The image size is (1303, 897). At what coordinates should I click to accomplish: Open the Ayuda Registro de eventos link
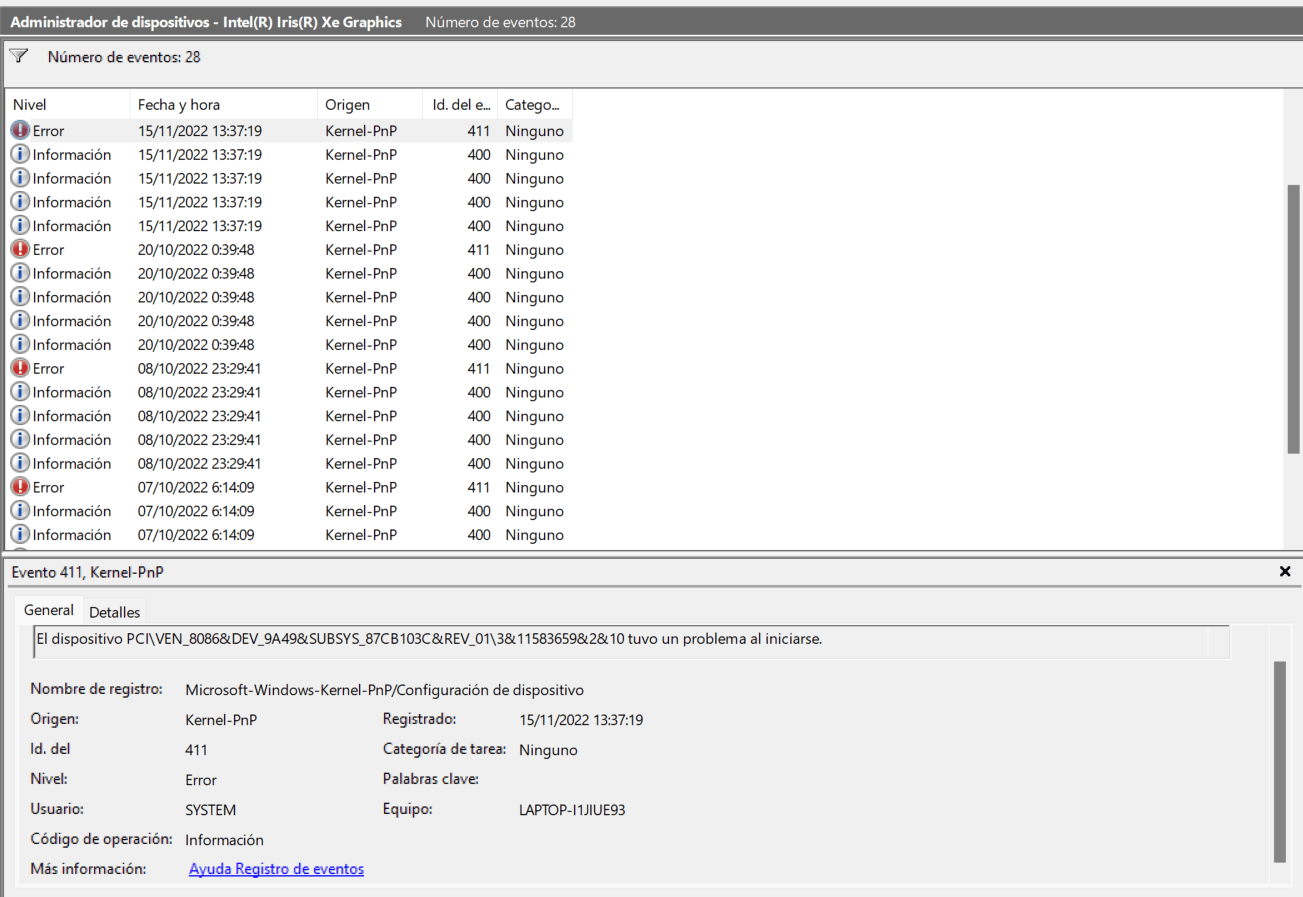coord(276,869)
